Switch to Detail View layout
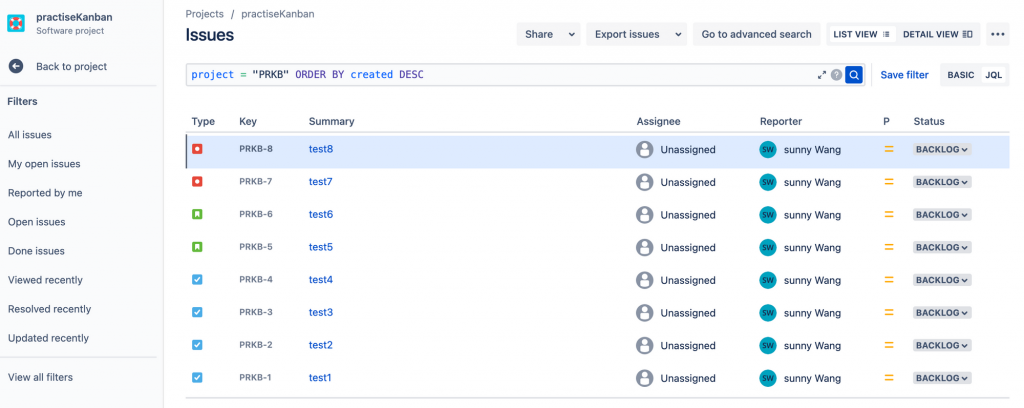The image size is (1024, 408). click(937, 34)
